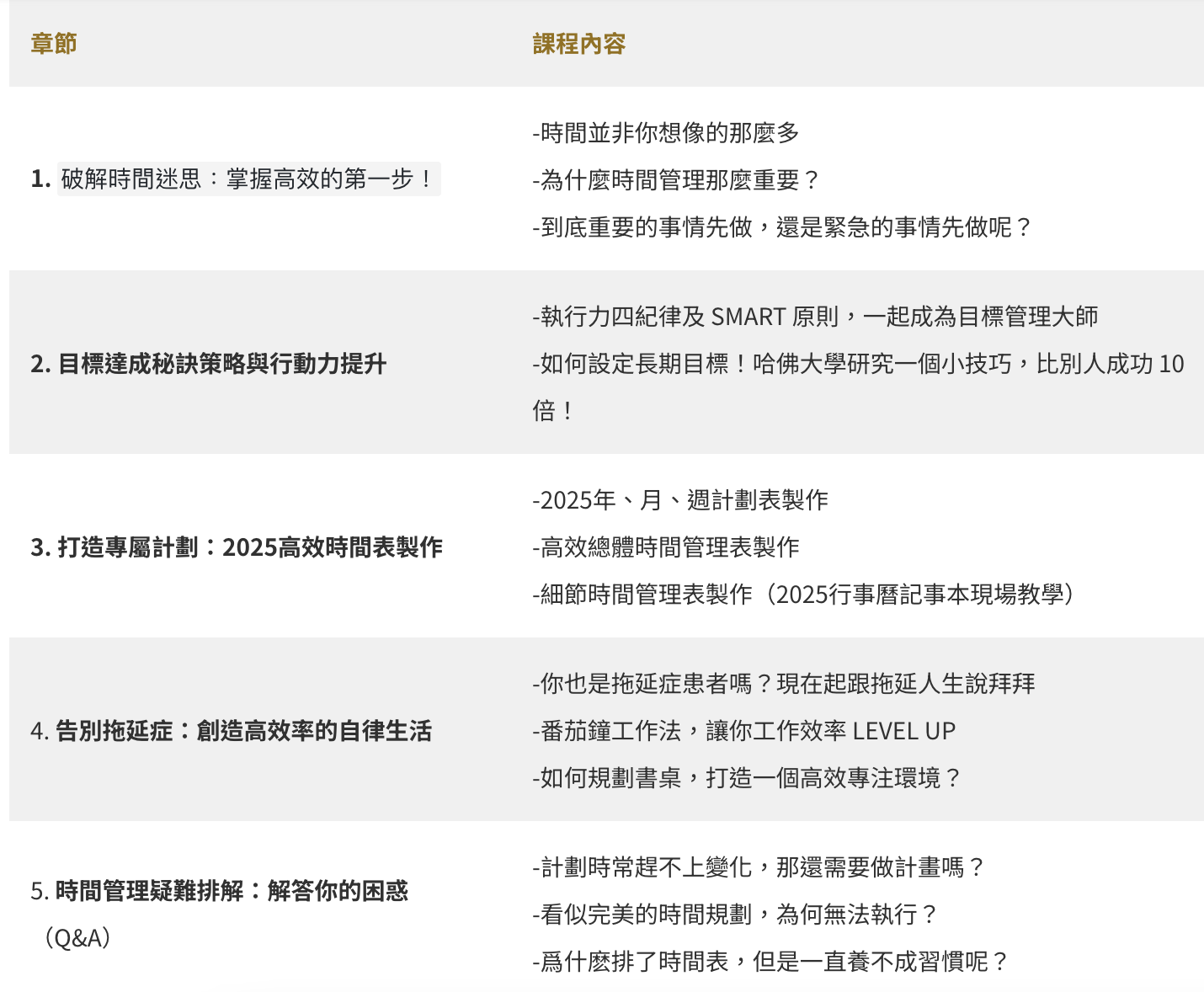Click the line 如何規劃書桌，打造高效專注環境
Image resolution: width=1204 pixels, height=992 pixels.
click(x=747, y=778)
